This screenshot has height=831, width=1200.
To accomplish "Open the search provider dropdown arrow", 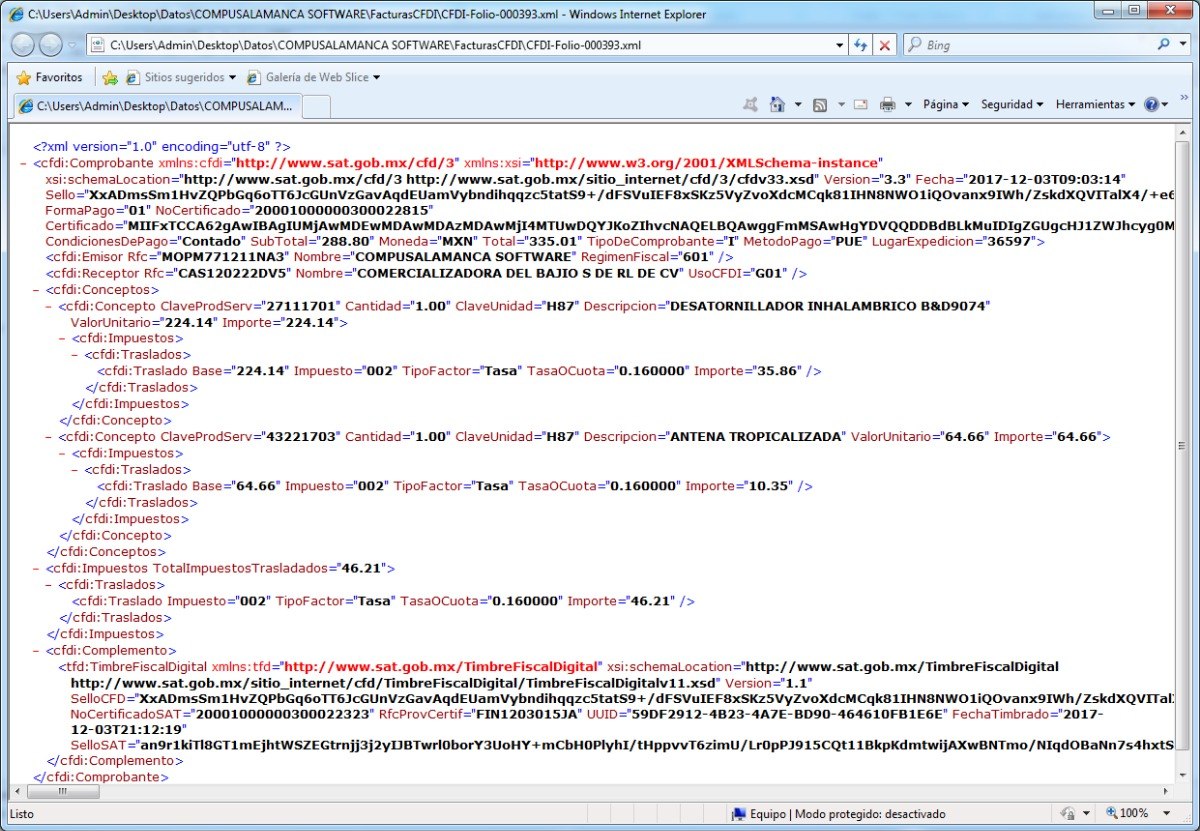I will (x=1183, y=45).
